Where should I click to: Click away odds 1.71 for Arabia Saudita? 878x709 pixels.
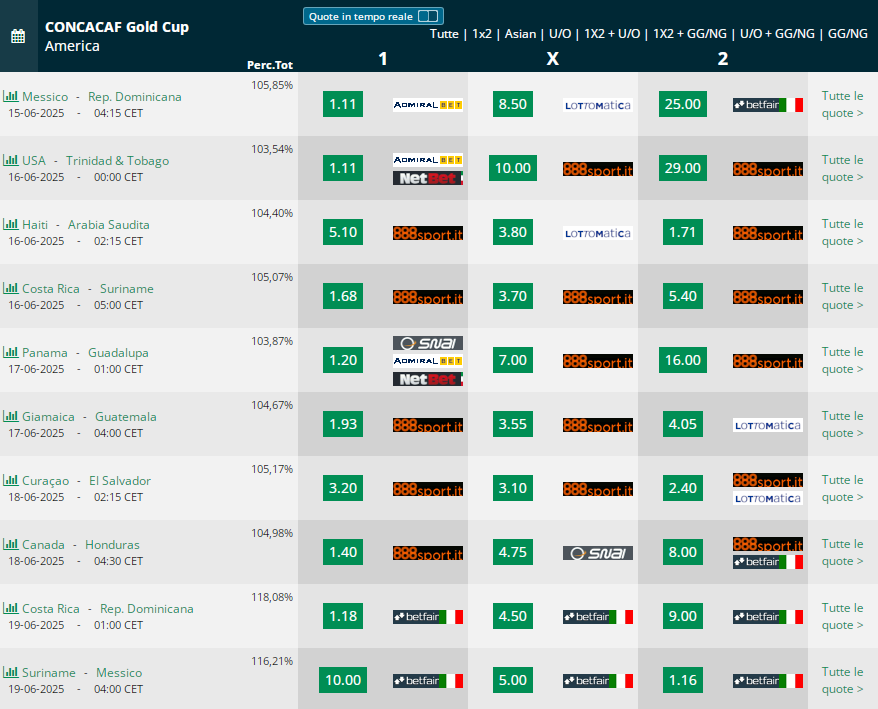pos(683,232)
